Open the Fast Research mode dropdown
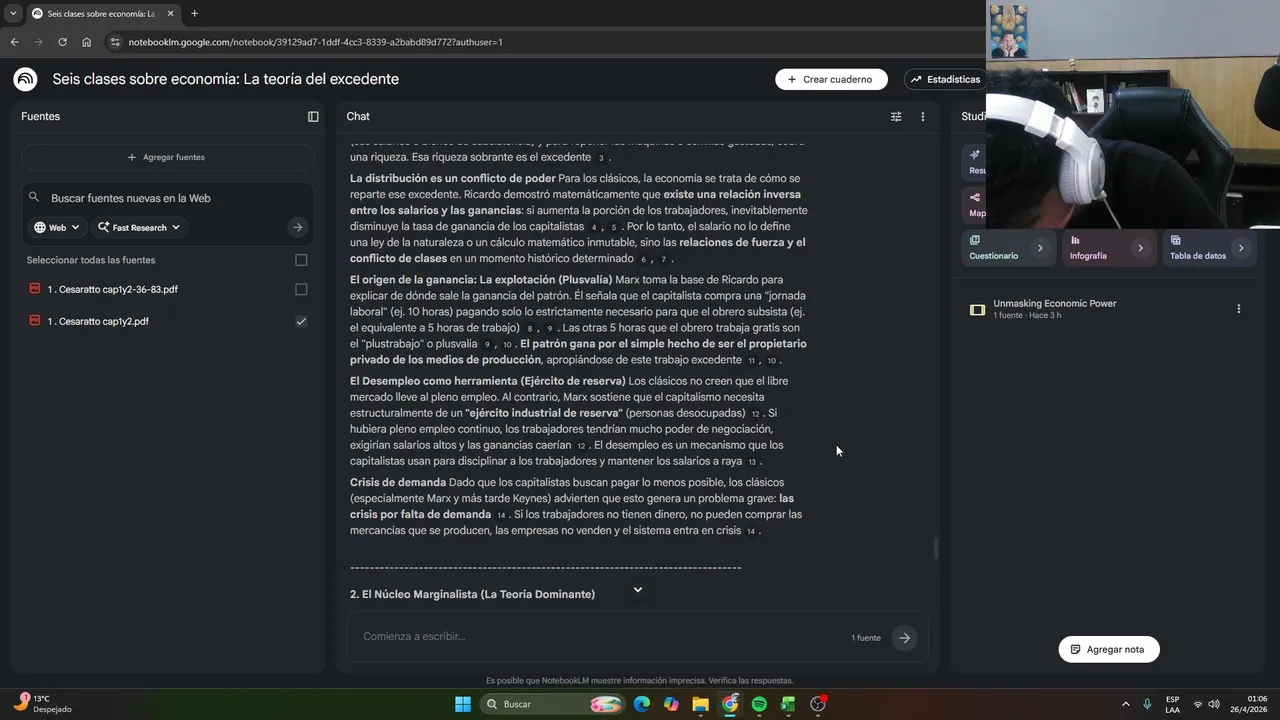 point(139,227)
